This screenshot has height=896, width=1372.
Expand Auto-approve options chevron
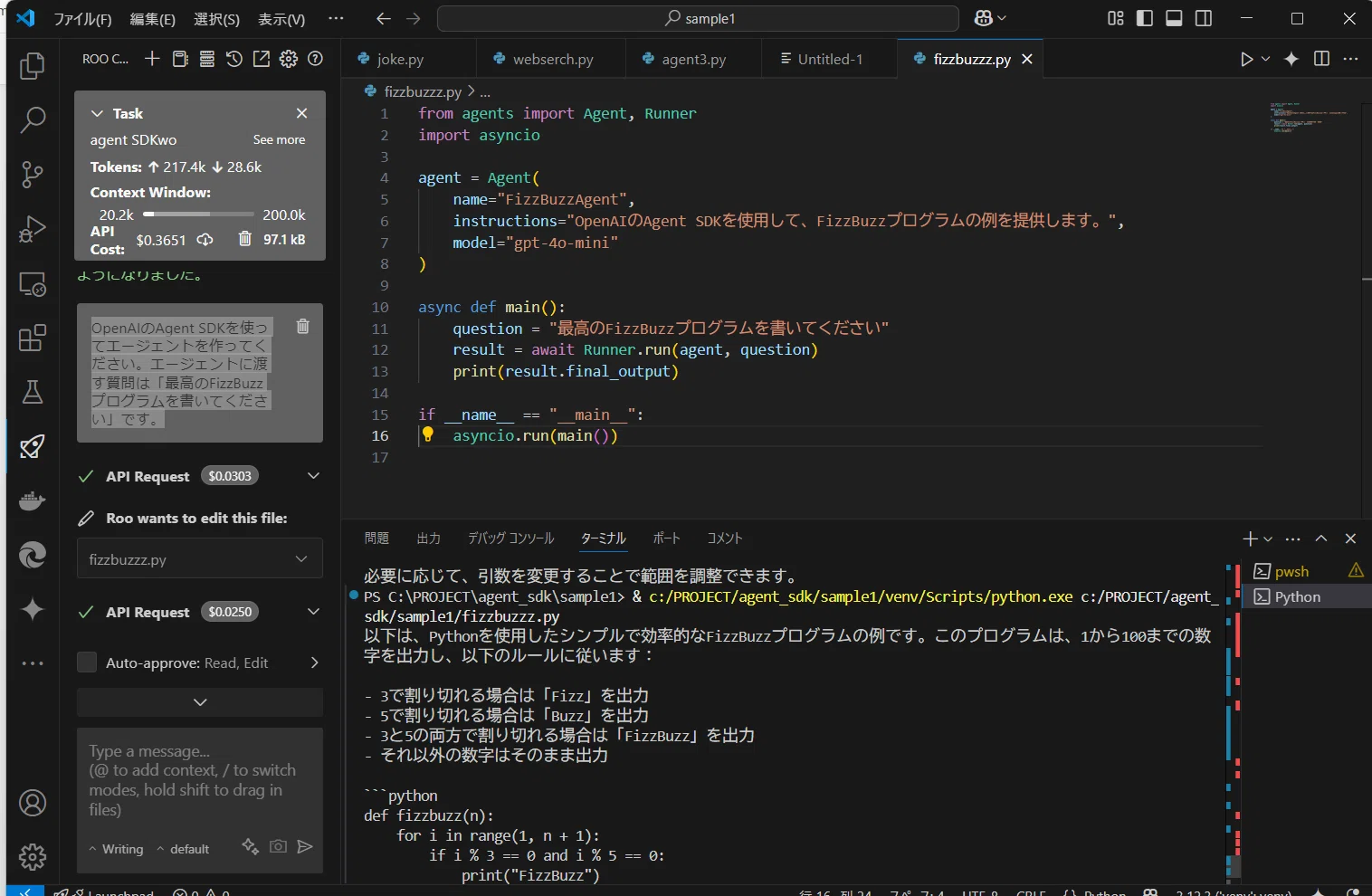314,662
